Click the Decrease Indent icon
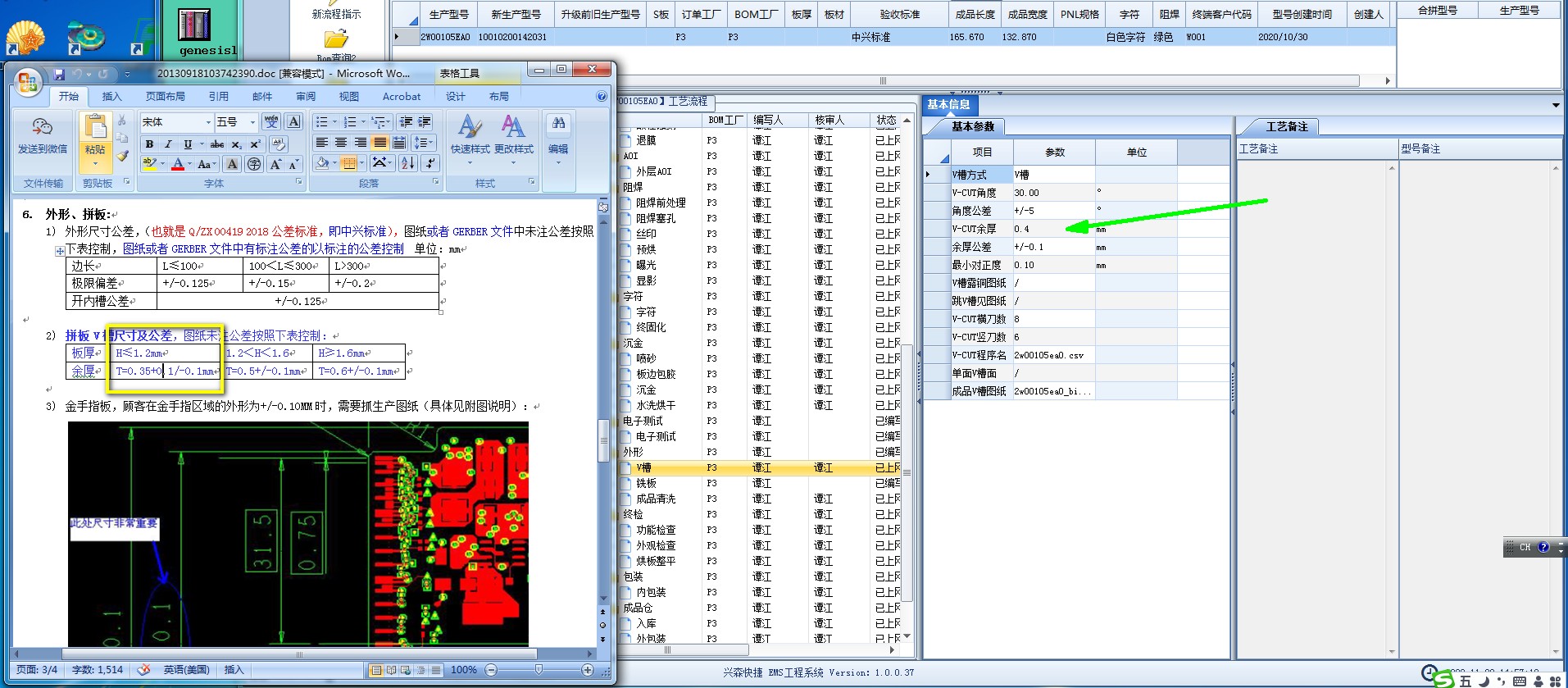 (x=406, y=122)
